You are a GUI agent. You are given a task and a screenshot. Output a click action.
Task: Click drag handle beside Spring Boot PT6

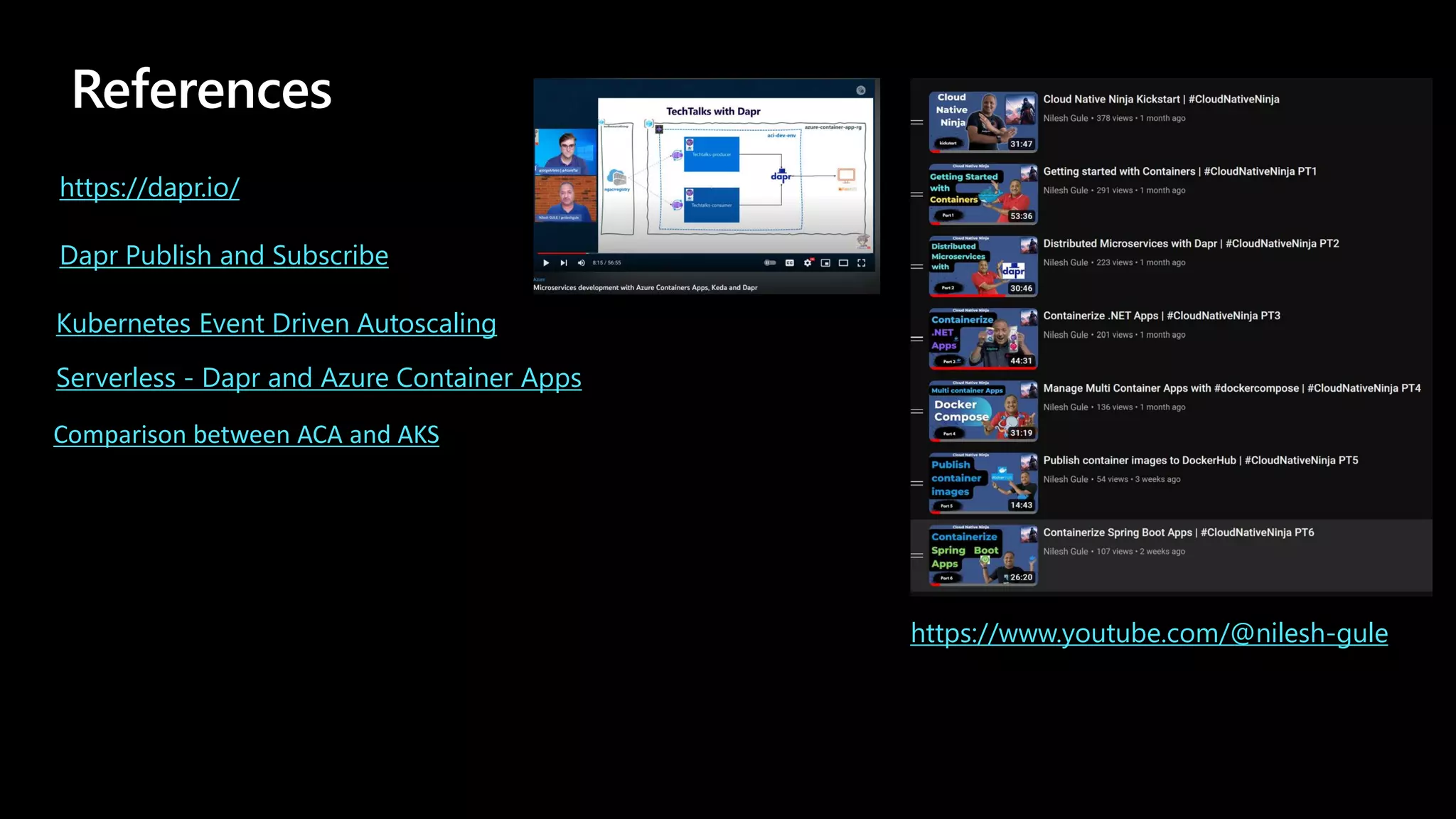click(917, 555)
